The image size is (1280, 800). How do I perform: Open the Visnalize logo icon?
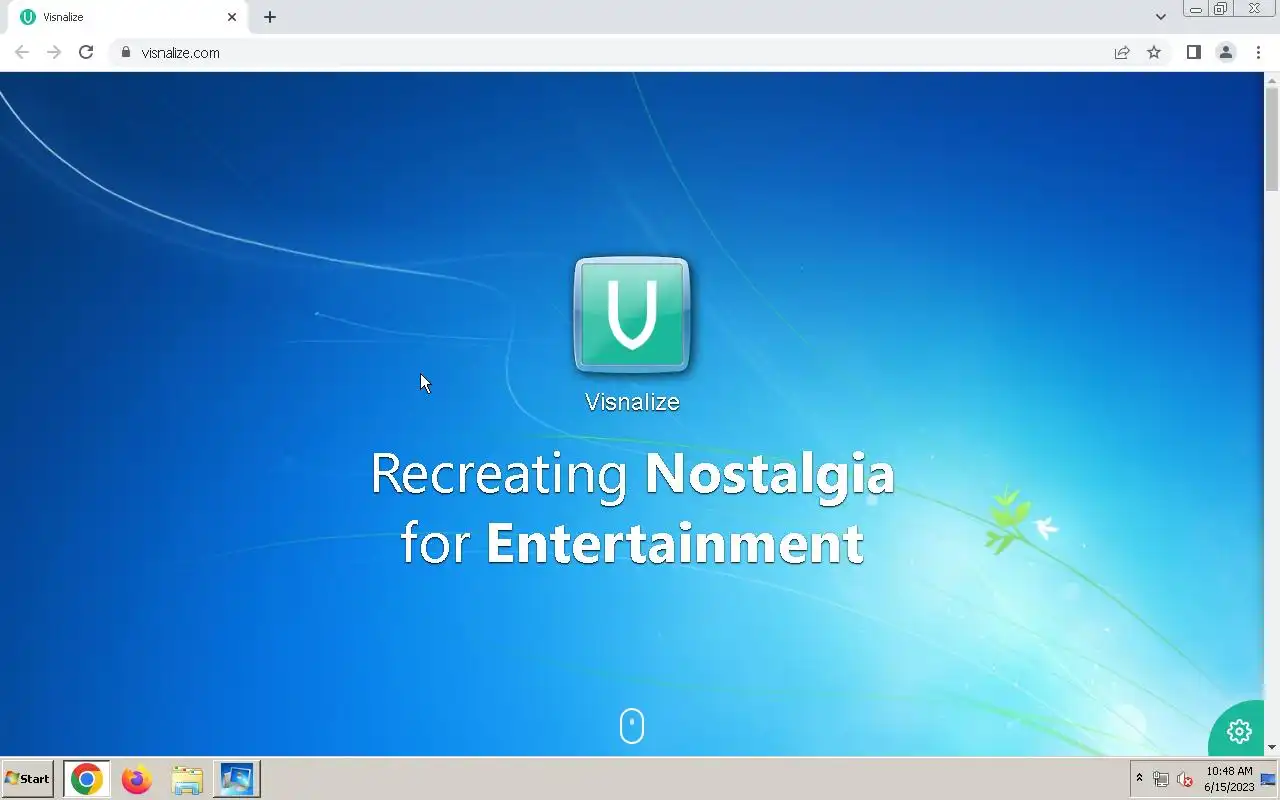pyautogui.click(x=632, y=315)
